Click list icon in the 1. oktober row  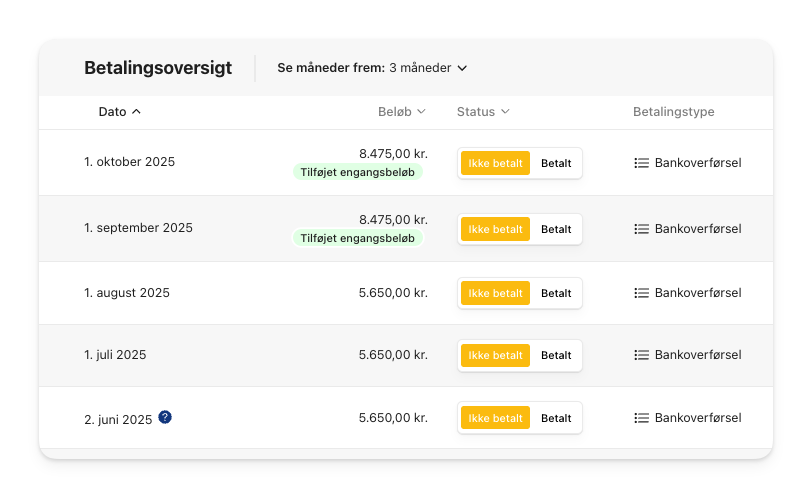642,163
